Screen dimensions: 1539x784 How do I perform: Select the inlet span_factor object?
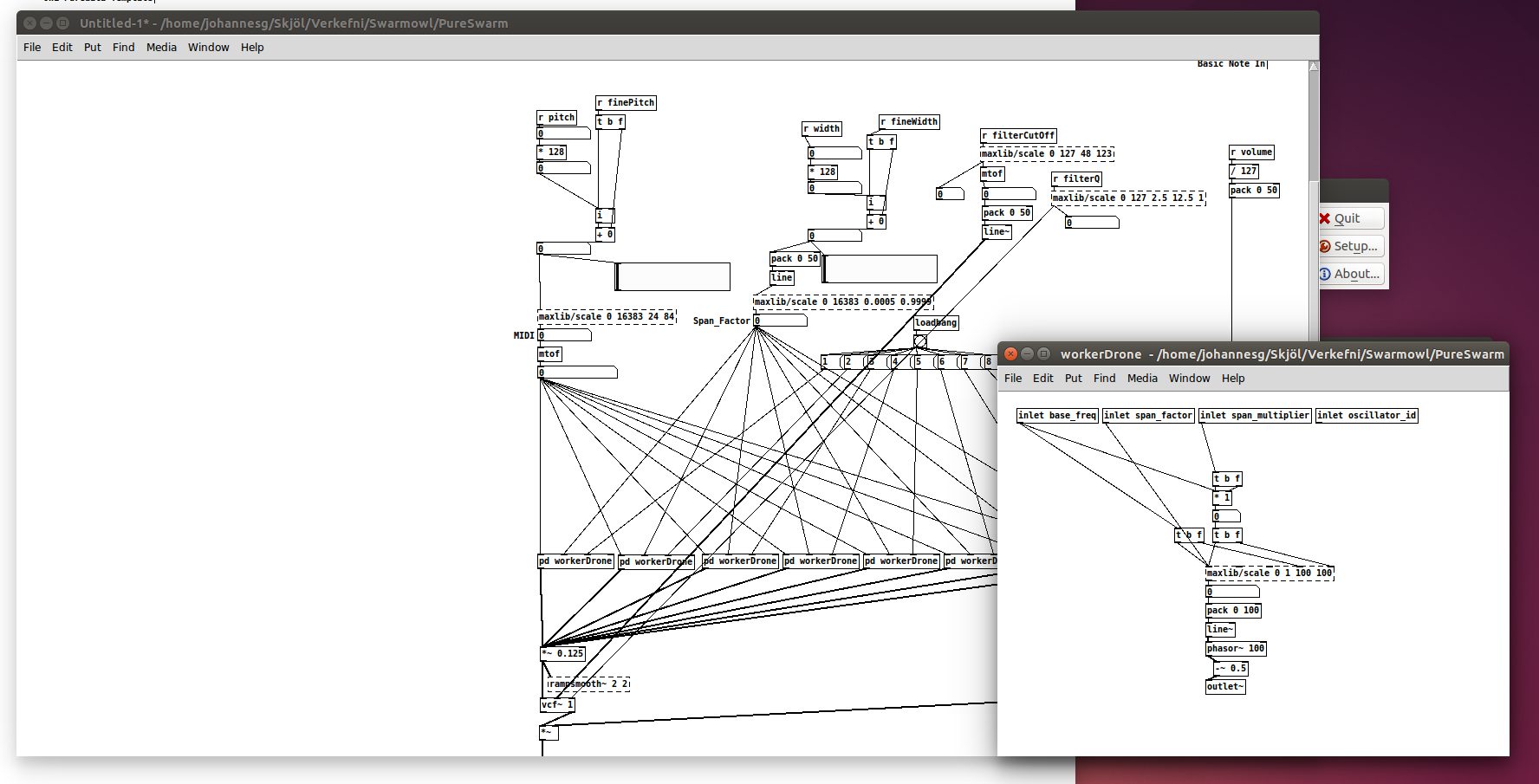coord(1148,415)
